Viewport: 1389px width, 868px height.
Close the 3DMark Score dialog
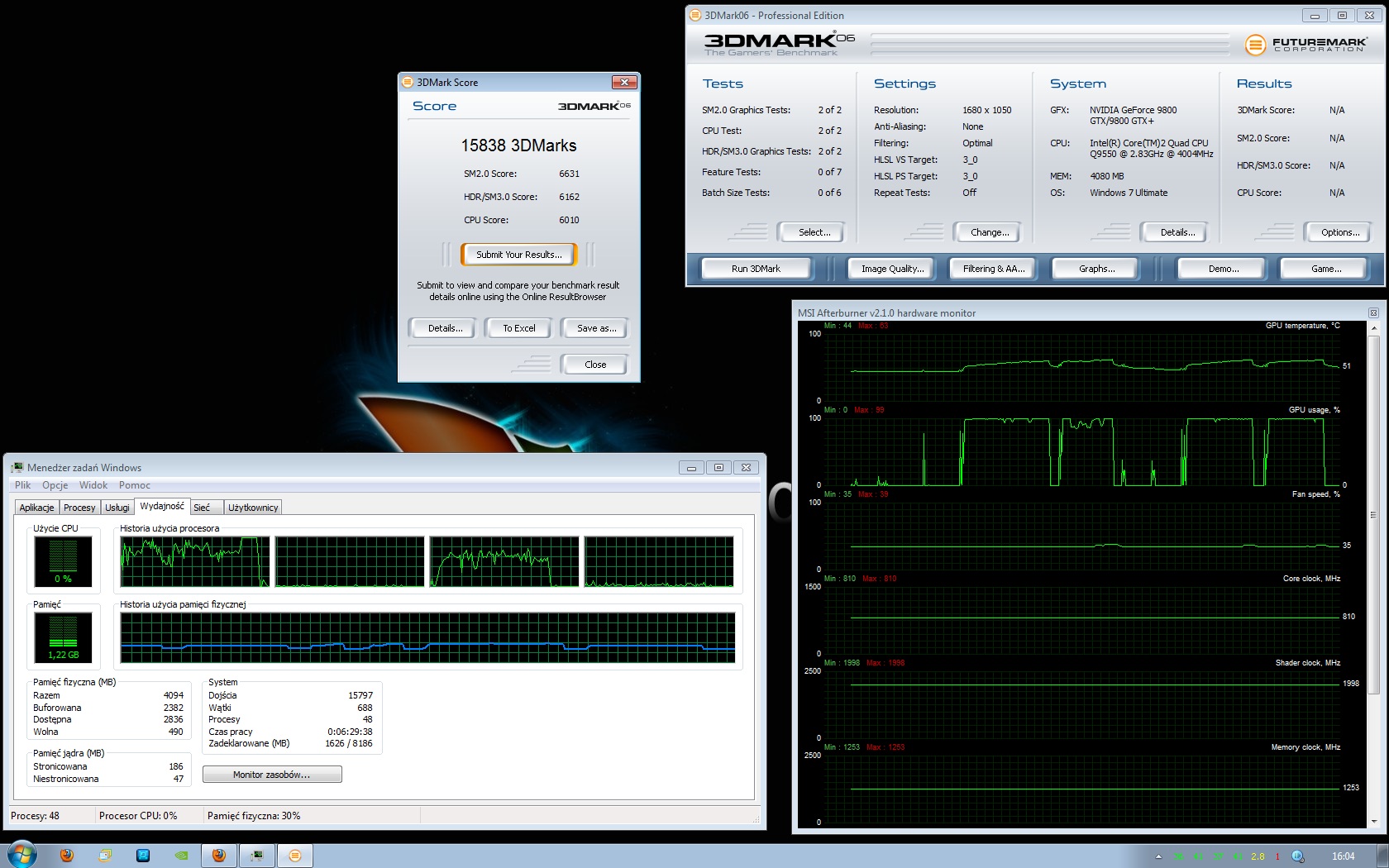624,82
